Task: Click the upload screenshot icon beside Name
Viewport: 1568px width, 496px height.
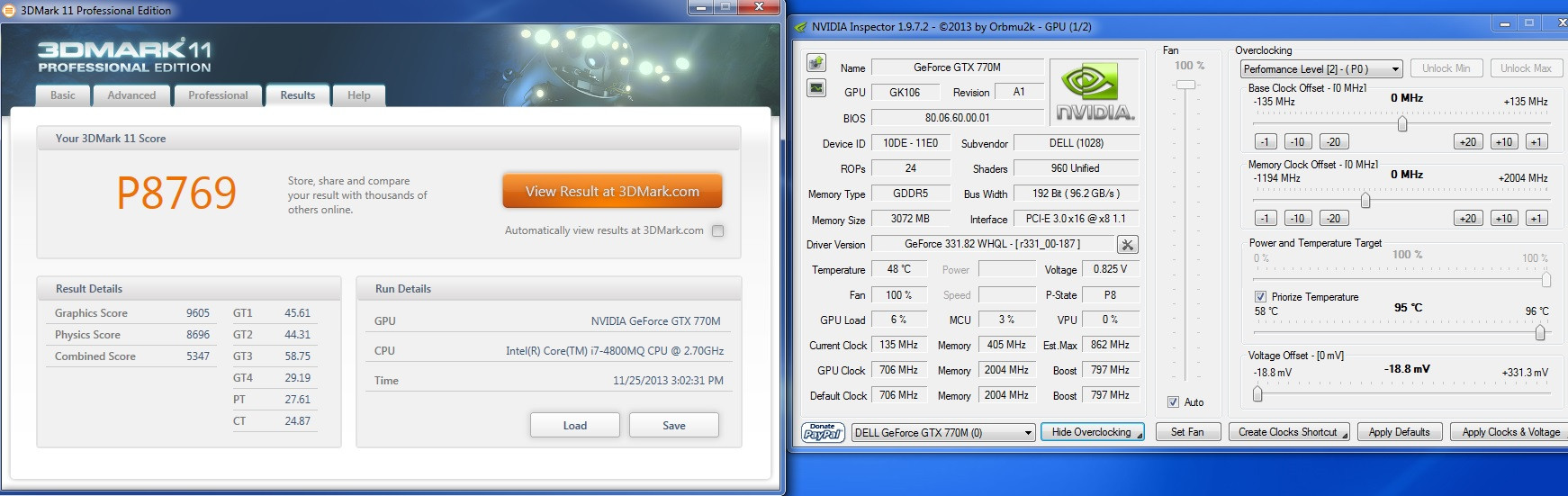Action: pyautogui.click(x=816, y=63)
